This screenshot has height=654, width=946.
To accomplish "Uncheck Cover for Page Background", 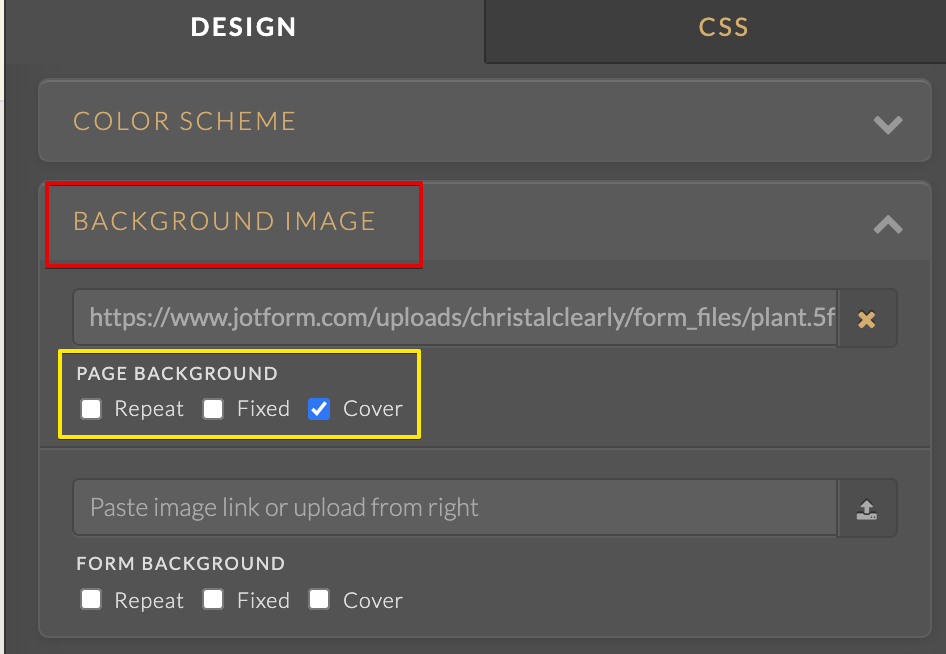I will click(319, 408).
